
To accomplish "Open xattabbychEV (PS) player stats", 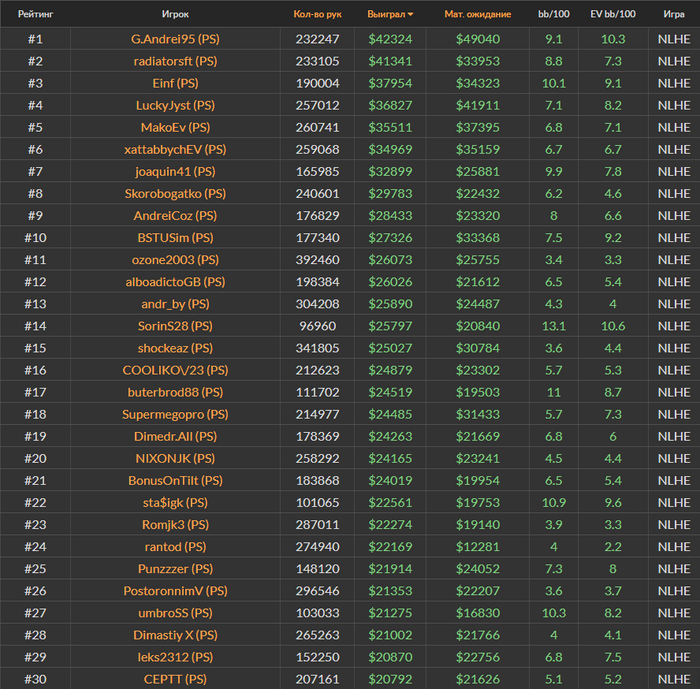I will pyautogui.click(x=175, y=149).
